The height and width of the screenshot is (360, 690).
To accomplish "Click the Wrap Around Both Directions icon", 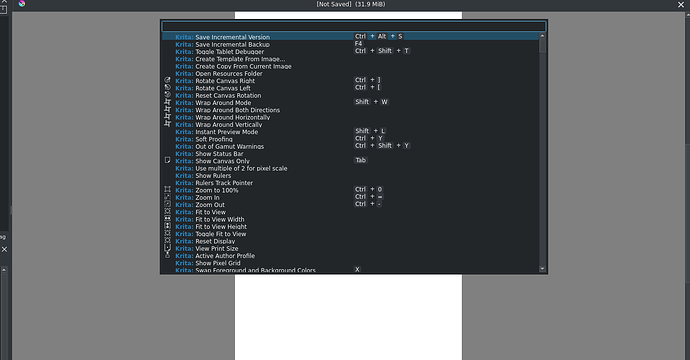I will pos(167,110).
